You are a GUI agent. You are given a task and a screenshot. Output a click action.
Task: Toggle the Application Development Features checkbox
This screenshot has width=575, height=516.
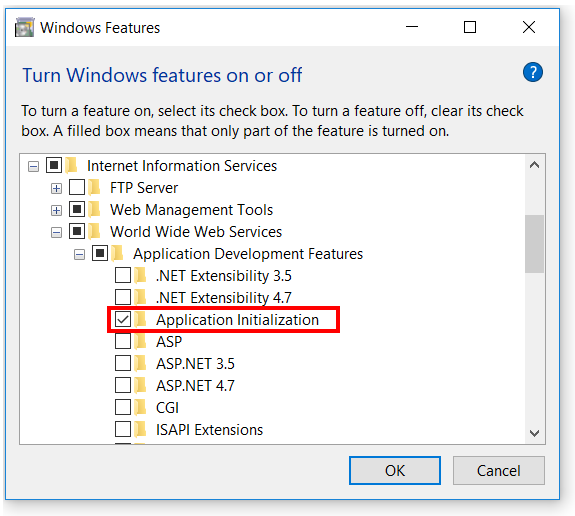[100, 253]
